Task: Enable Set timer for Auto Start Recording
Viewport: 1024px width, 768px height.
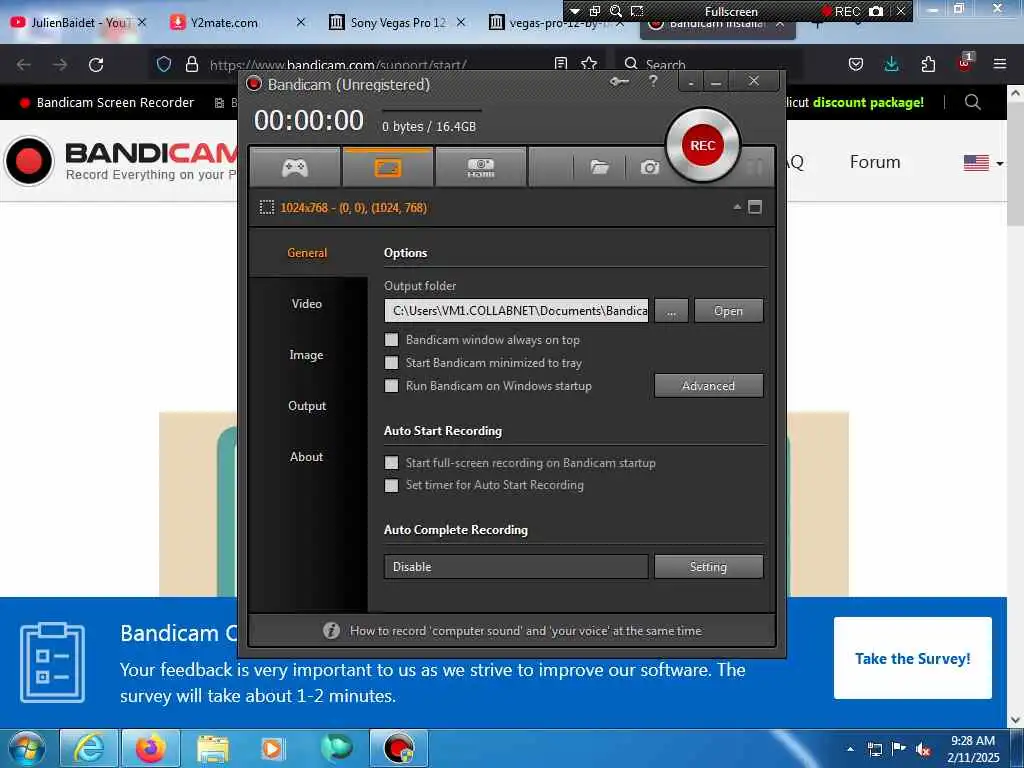Action: (391, 485)
